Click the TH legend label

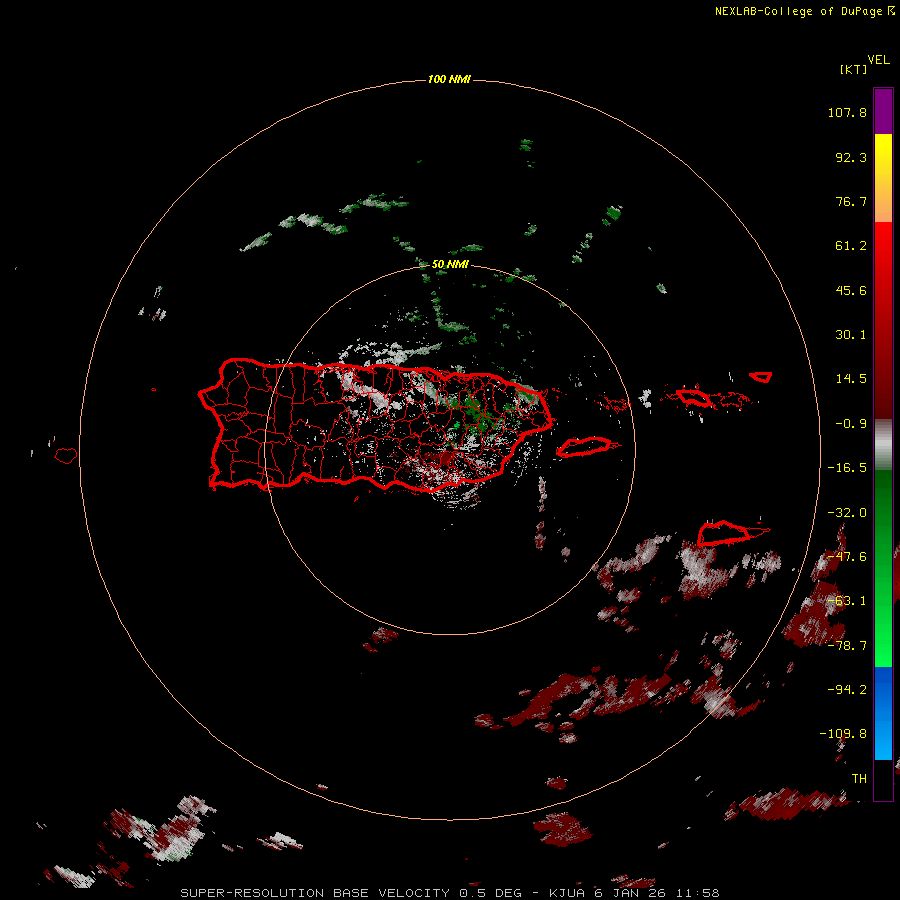click(859, 779)
